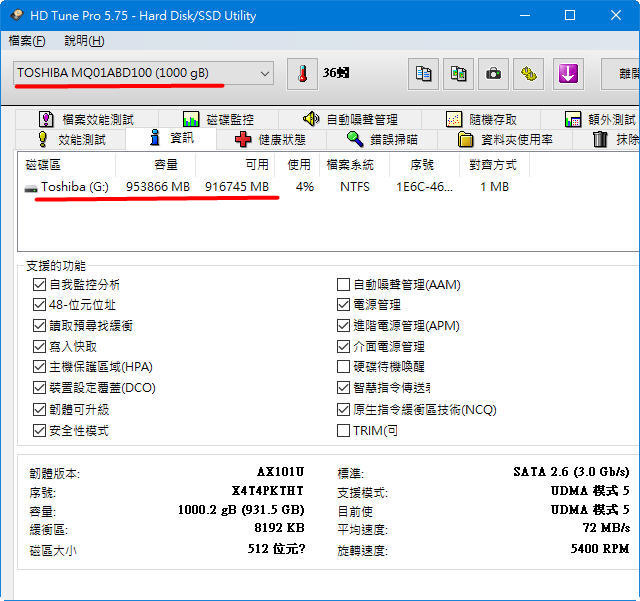Click the 對齊方式 column header
Viewport: 640px width, 601px height.
click(x=494, y=165)
